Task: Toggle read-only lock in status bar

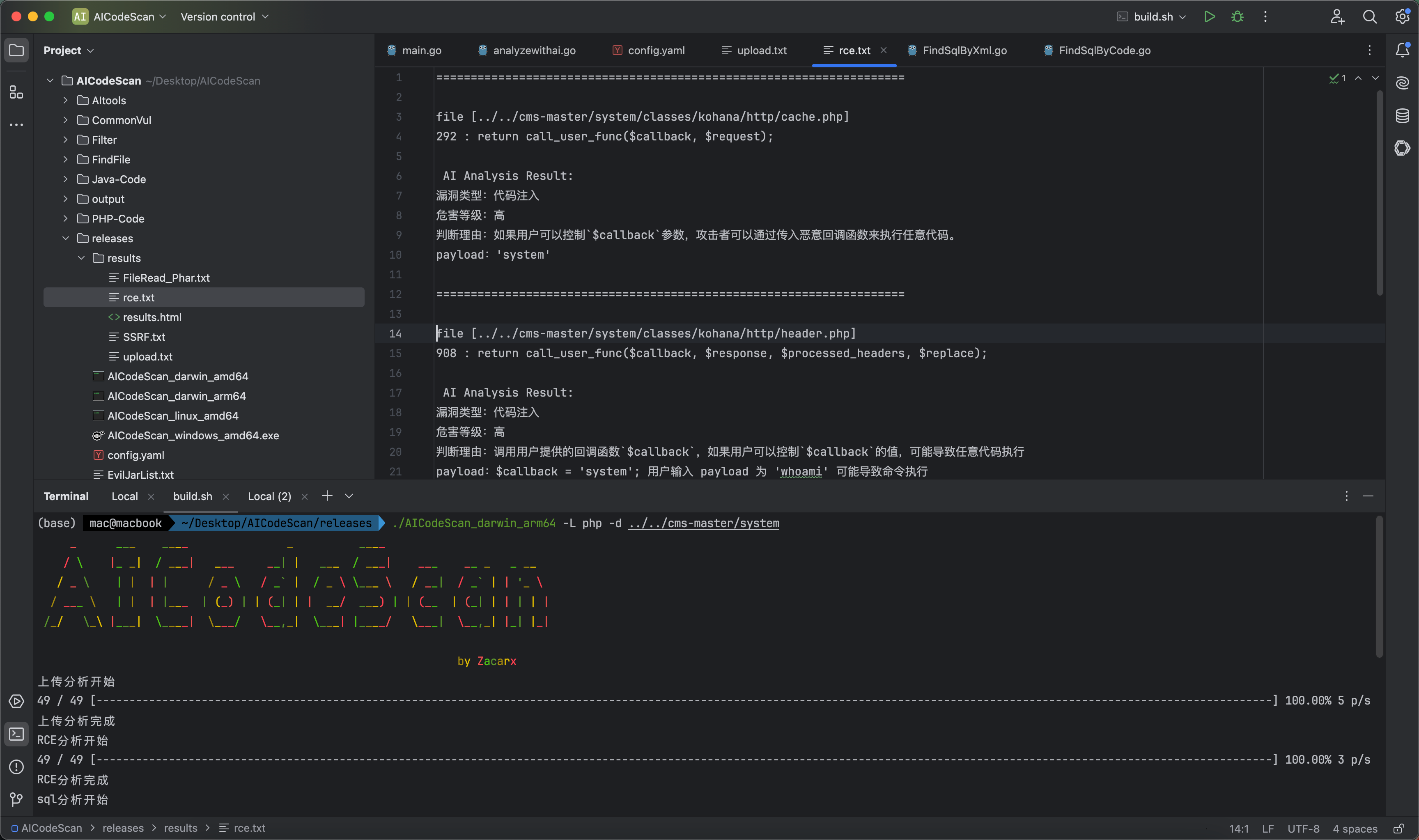Action: (1398, 828)
